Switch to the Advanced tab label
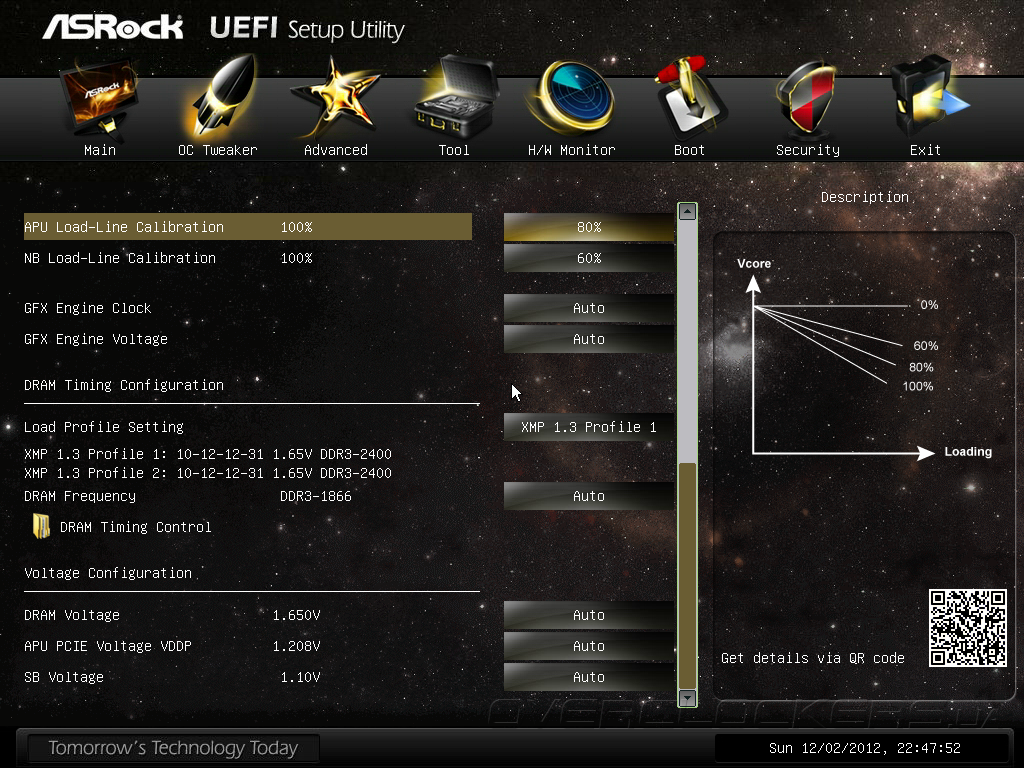 click(336, 150)
